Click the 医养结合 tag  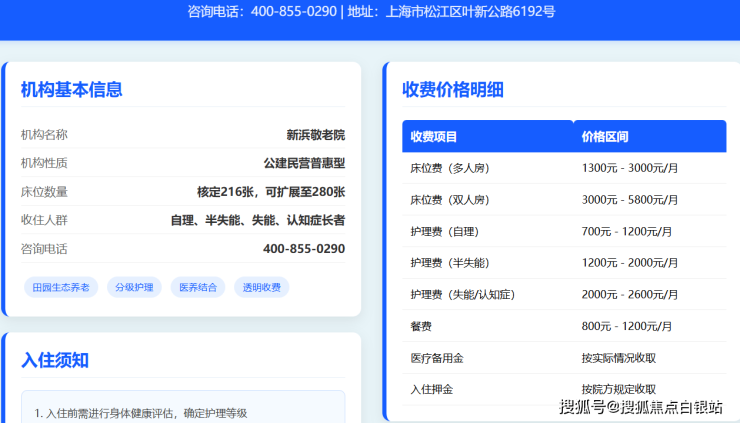[x=198, y=287]
